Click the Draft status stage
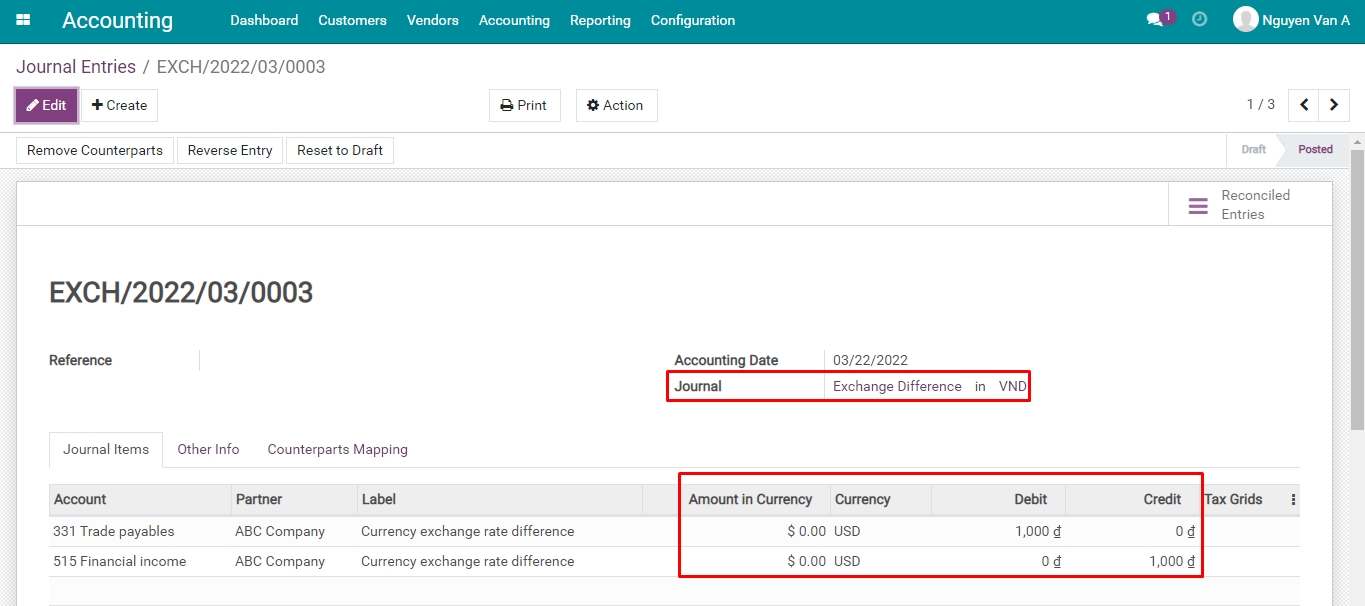The width and height of the screenshot is (1365, 606). pyautogui.click(x=1253, y=150)
